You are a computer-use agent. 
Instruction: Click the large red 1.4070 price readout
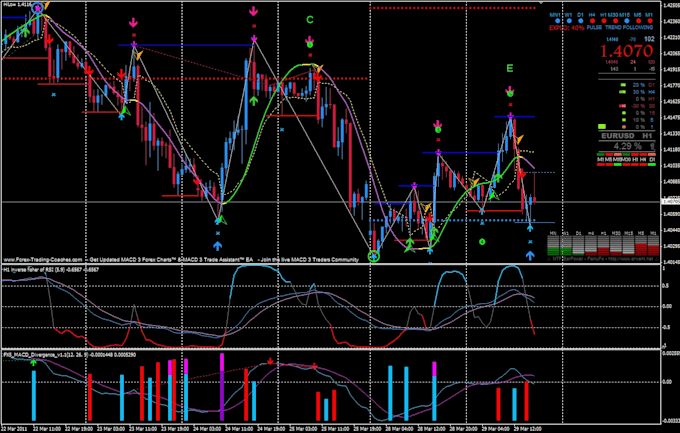coord(627,51)
